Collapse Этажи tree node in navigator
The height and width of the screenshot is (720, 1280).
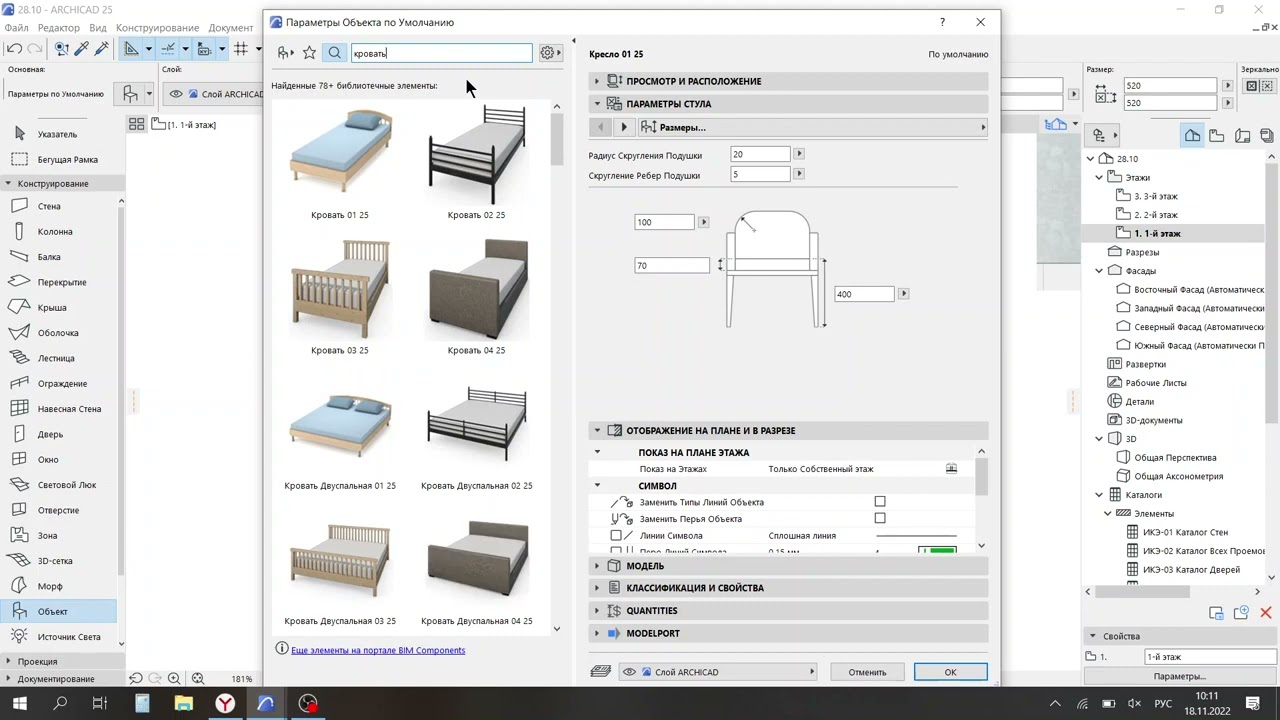1099,178
